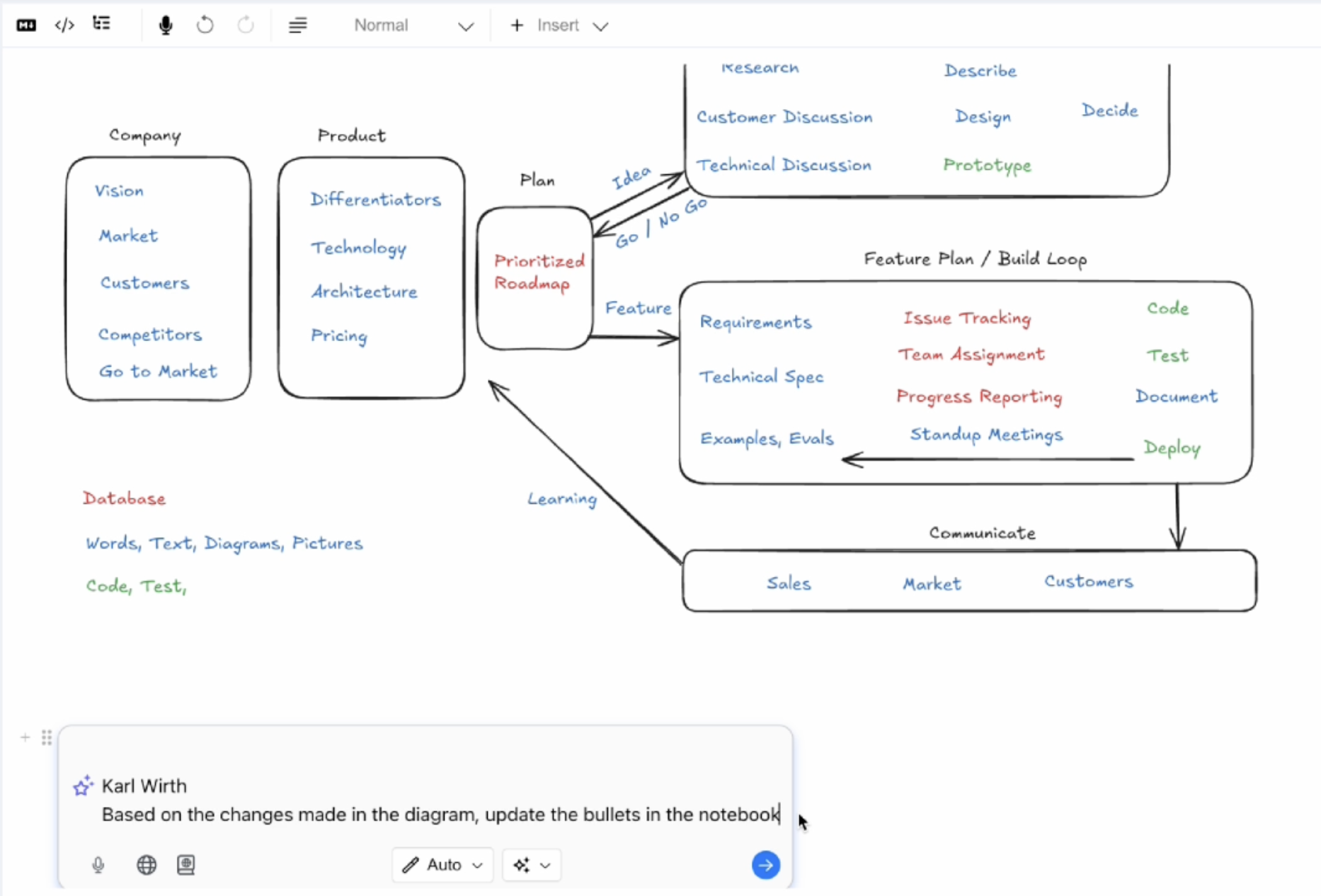Select the Prioritized Roadmap box in the diagram
The image size is (1321, 896).
click(x=535, y=277)
